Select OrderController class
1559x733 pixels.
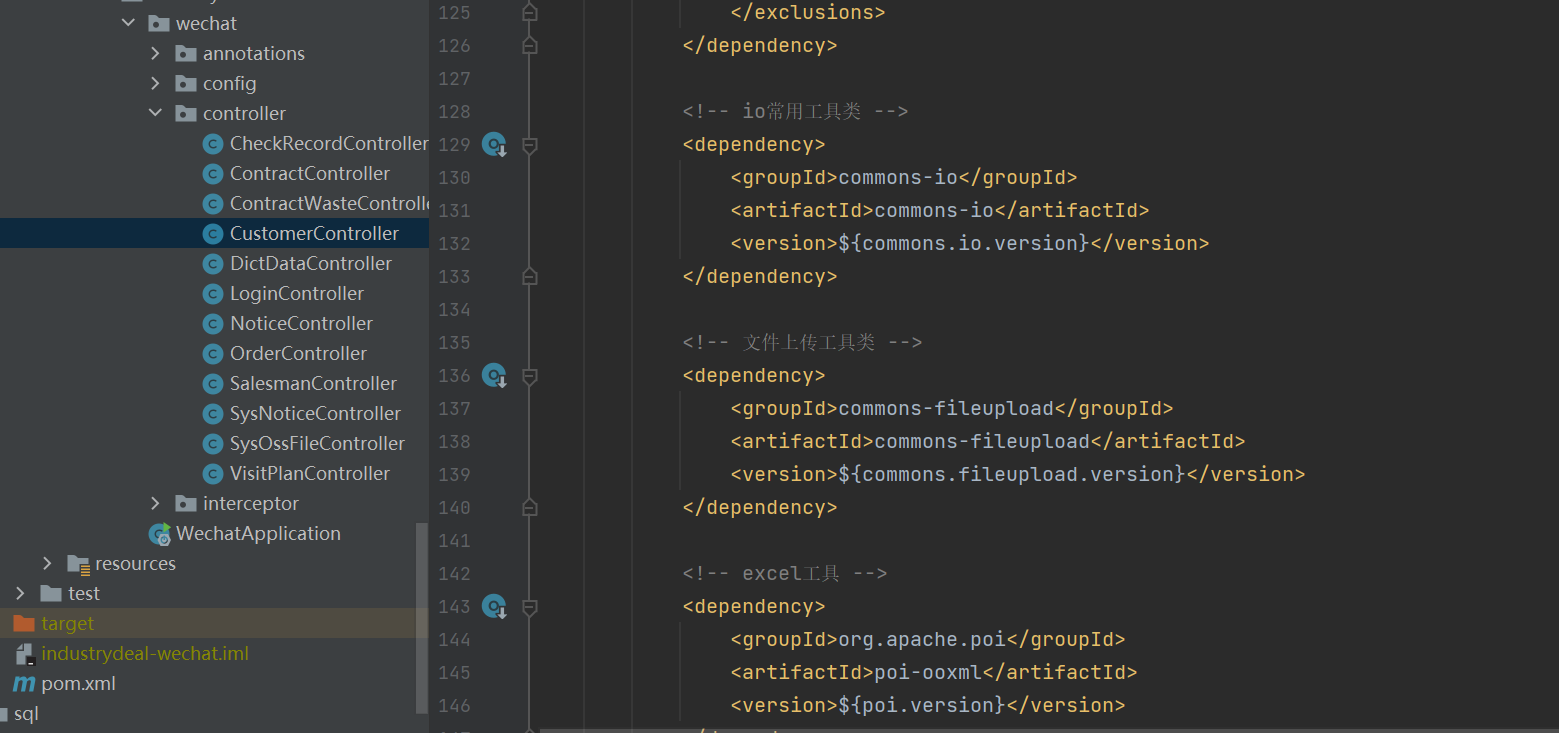click(x=298, y=353)
